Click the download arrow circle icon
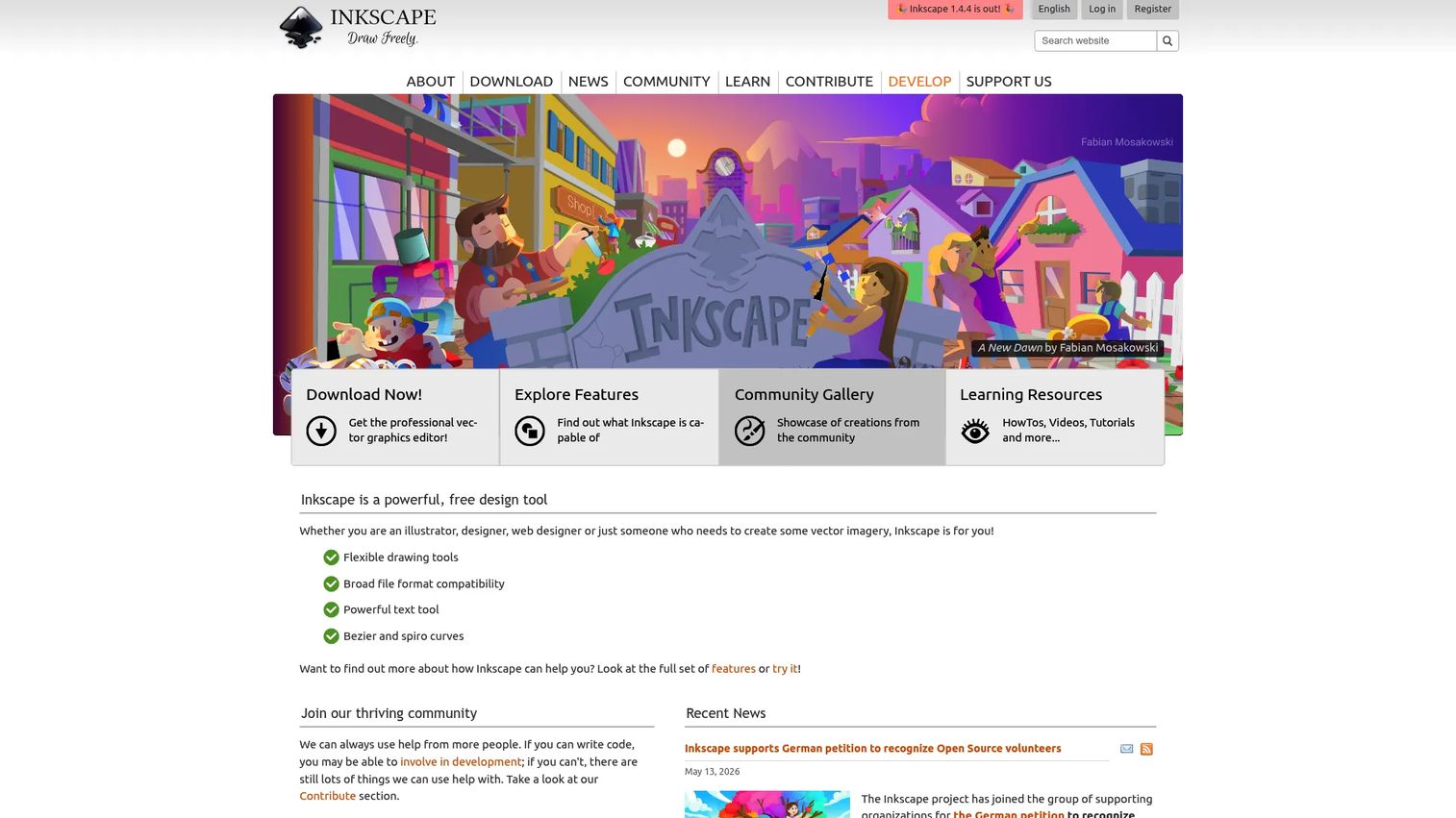1456x818 pixels. pyautogui.click(x=321, y=431)
